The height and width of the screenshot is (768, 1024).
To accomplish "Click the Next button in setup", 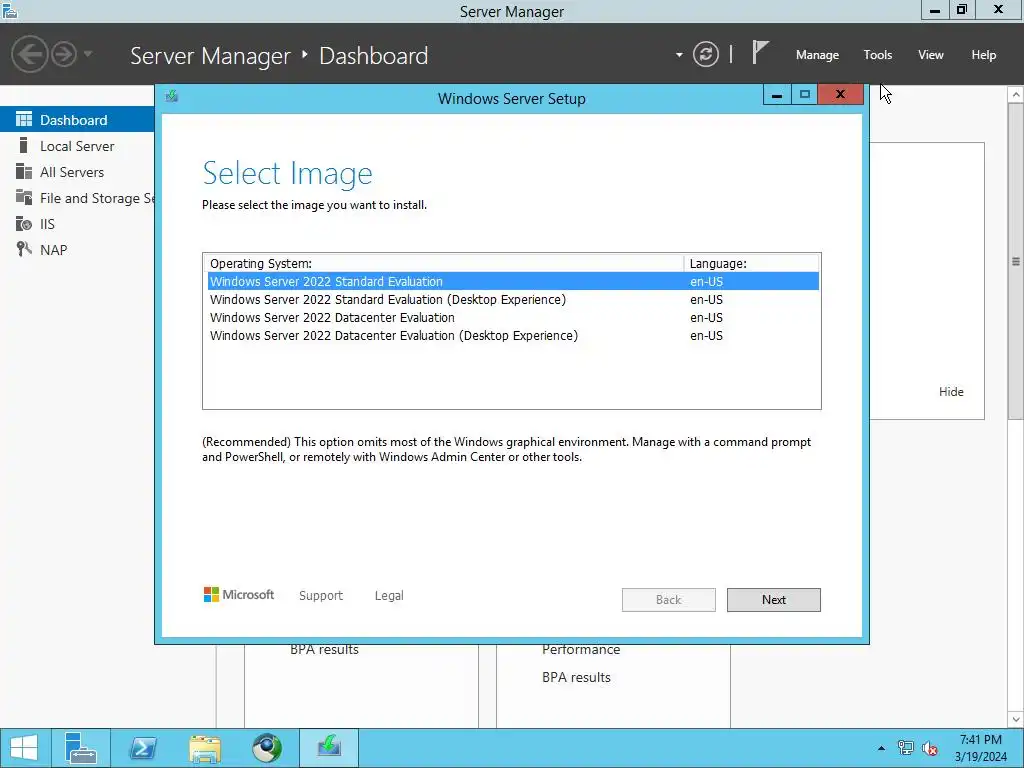I will pos(774,600).
